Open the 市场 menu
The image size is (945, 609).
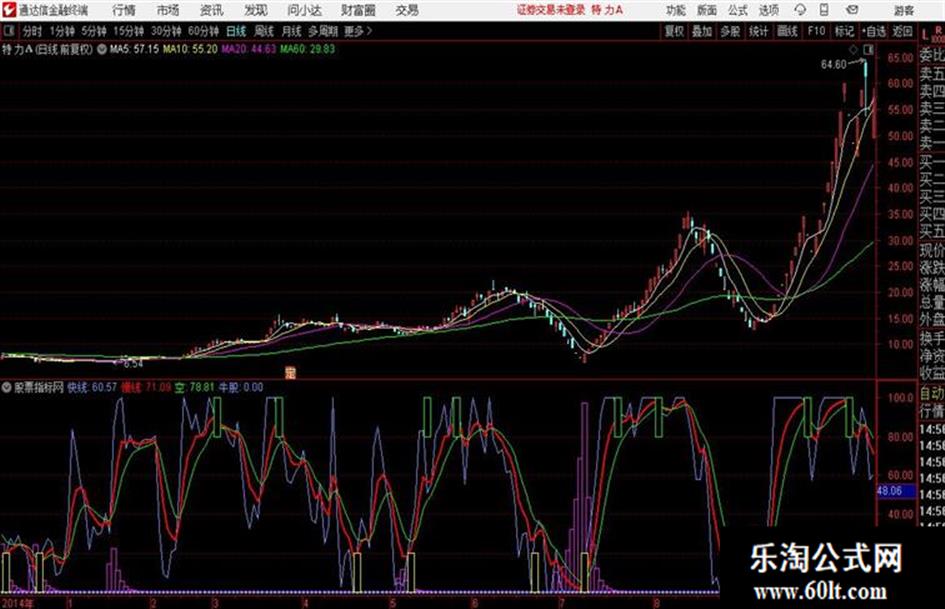point(168,10)
